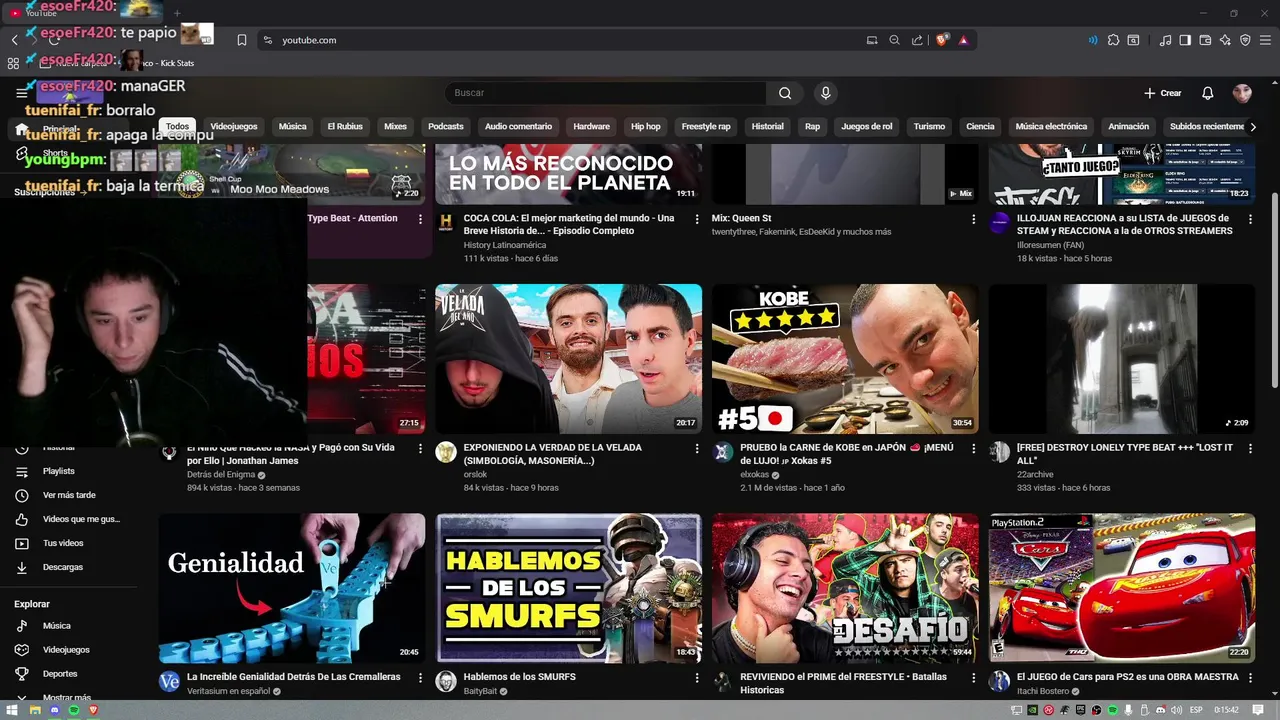This screenshot has height=720, width=1280.
Task: Open Leo AI sparkle icon
Action: coord(1225,40)
